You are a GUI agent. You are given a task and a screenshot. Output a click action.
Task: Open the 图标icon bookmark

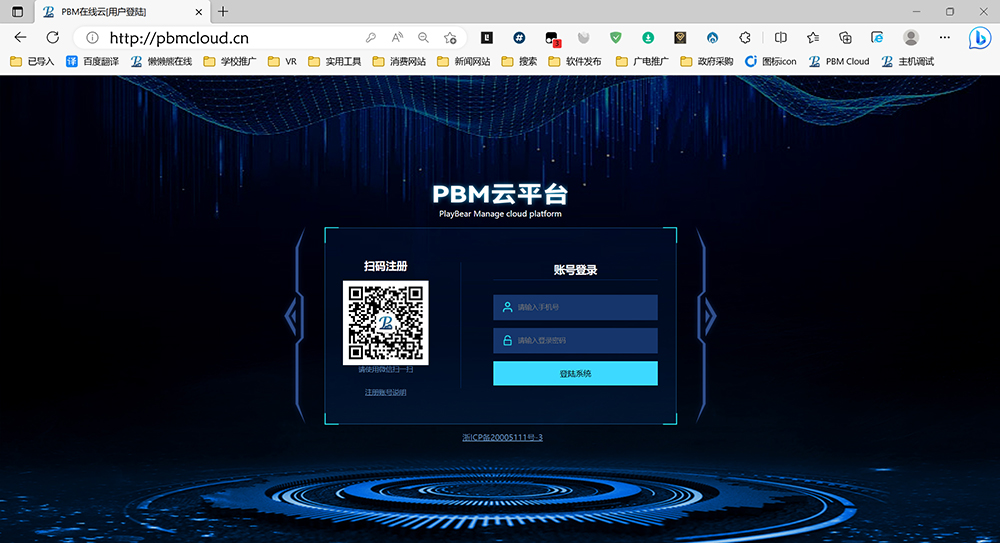pyautogui.click(x=771, y=61)
